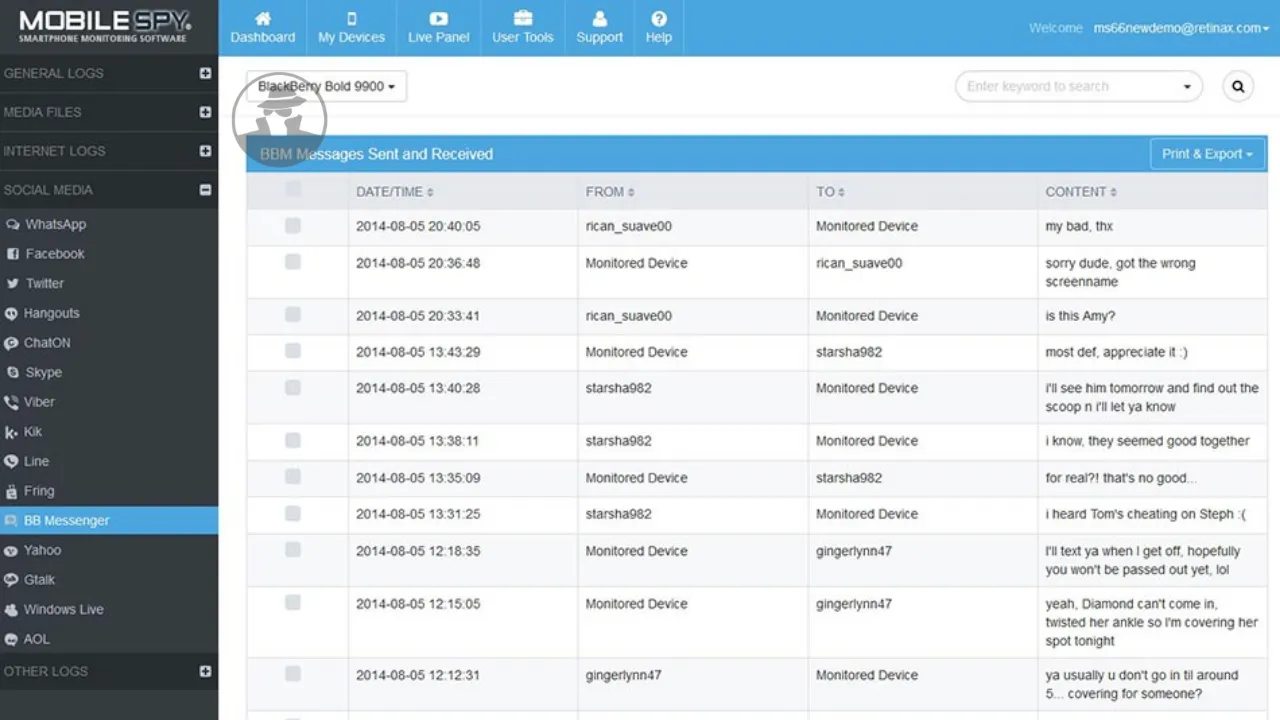This screenshot has width=1280, height=720.
Task: Click 'for real?! that's no good...' message
Action: [1121, 478]
